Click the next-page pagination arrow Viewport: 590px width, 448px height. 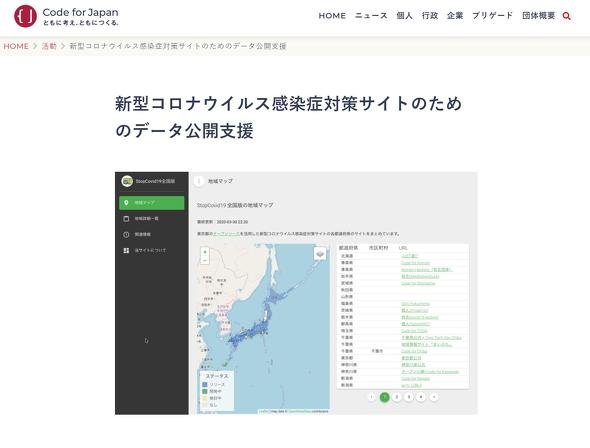click(433, 397)
